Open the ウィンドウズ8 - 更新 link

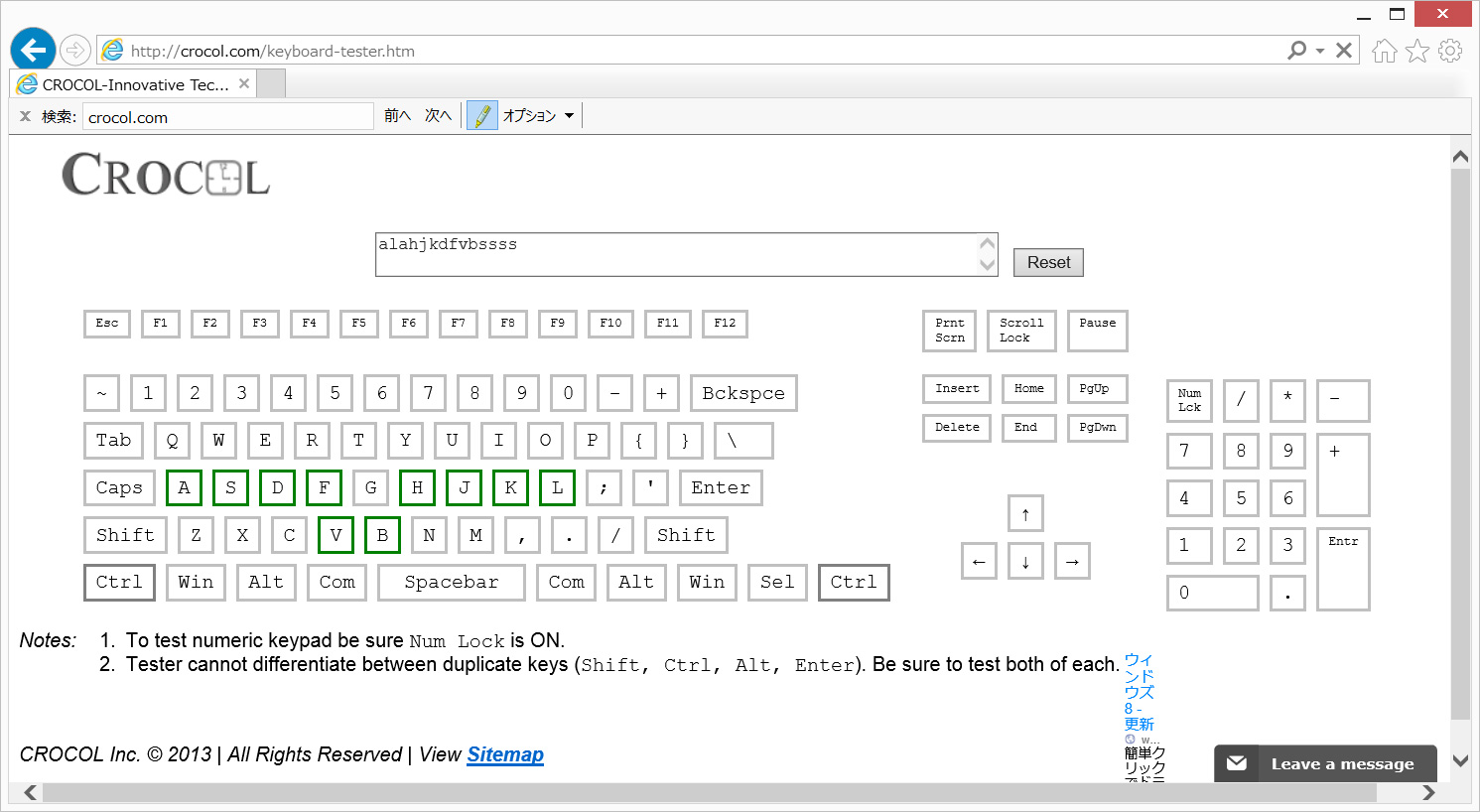click(1140, 692)
